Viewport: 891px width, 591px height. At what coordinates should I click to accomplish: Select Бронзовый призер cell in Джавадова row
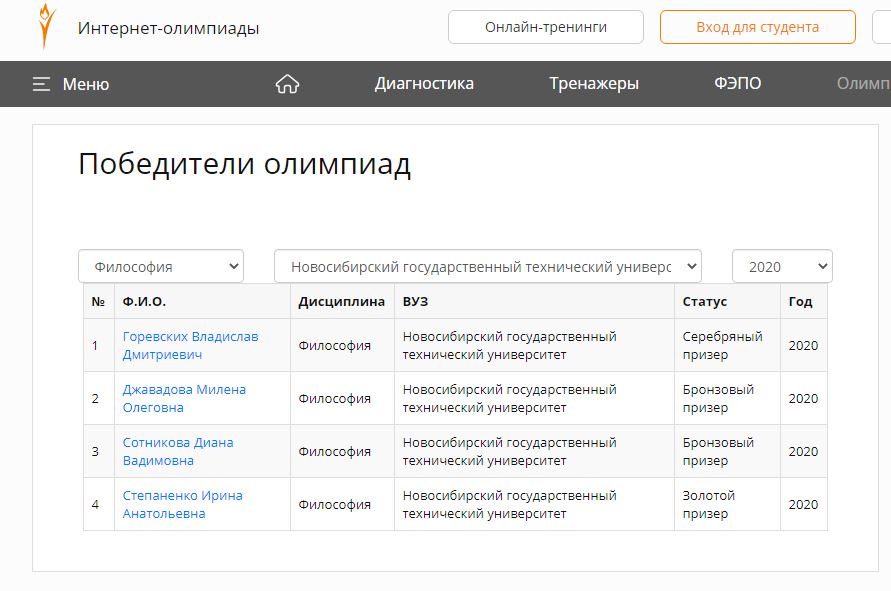(x=727, y=398)
